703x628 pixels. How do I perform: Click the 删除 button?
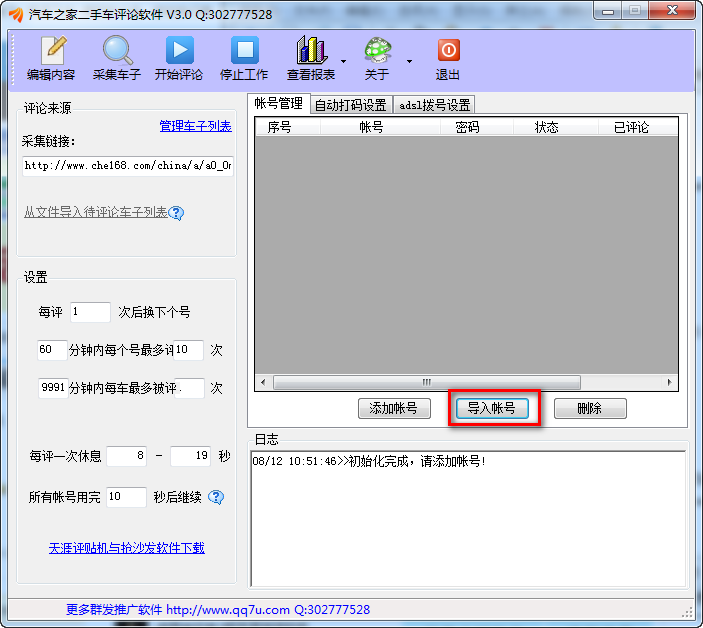(590, 408)
